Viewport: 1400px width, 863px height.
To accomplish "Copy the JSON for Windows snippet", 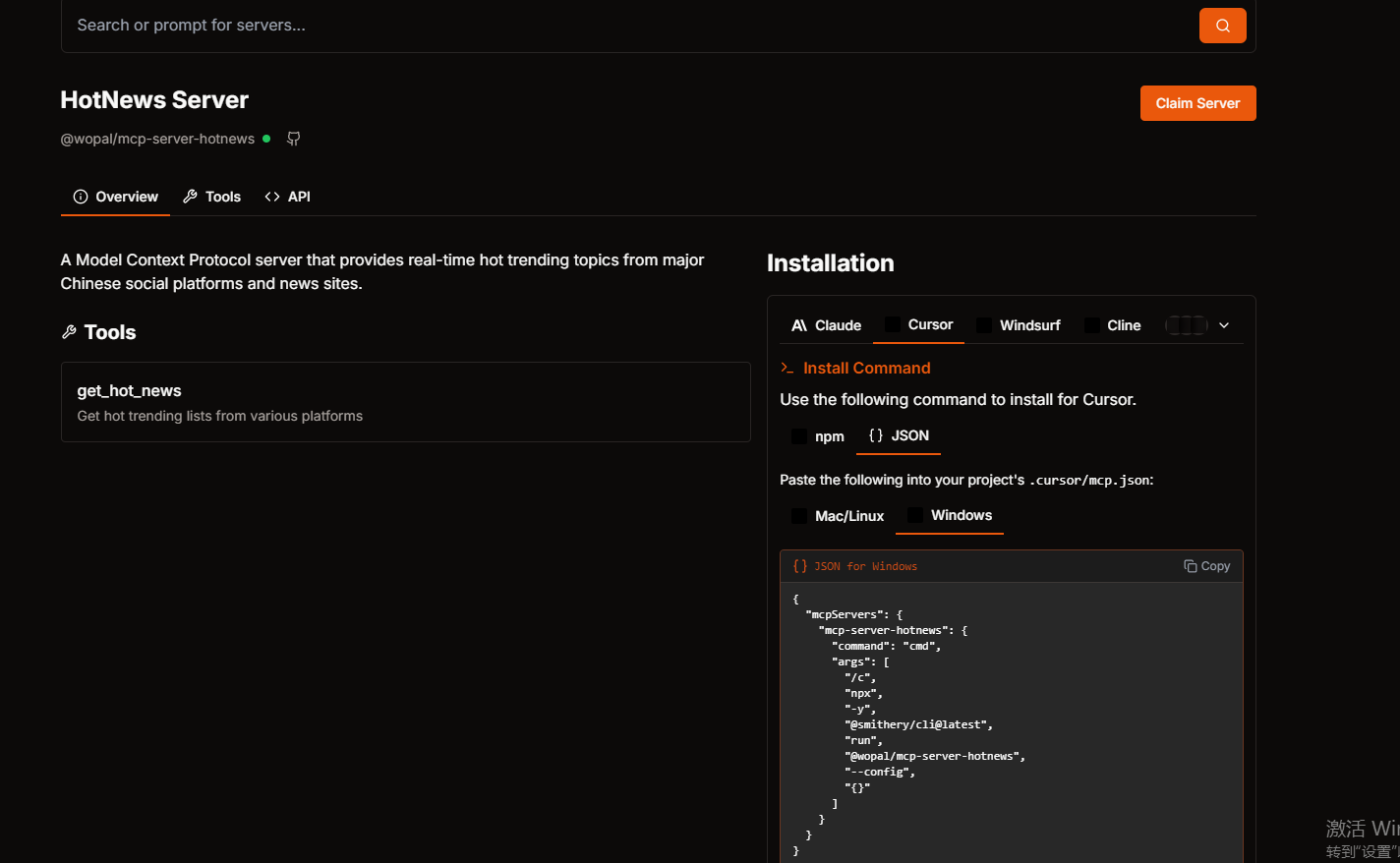I will pyautogui.click(x=1207, y=566).
